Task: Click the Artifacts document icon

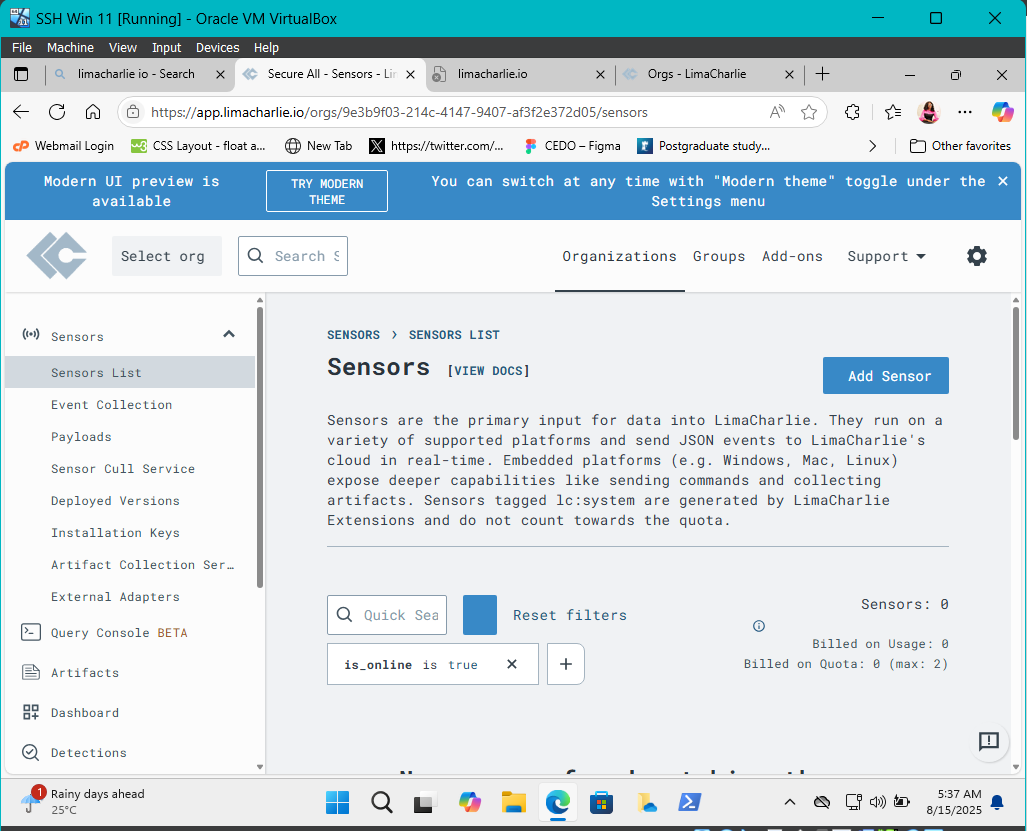Action: click(31, 672)
